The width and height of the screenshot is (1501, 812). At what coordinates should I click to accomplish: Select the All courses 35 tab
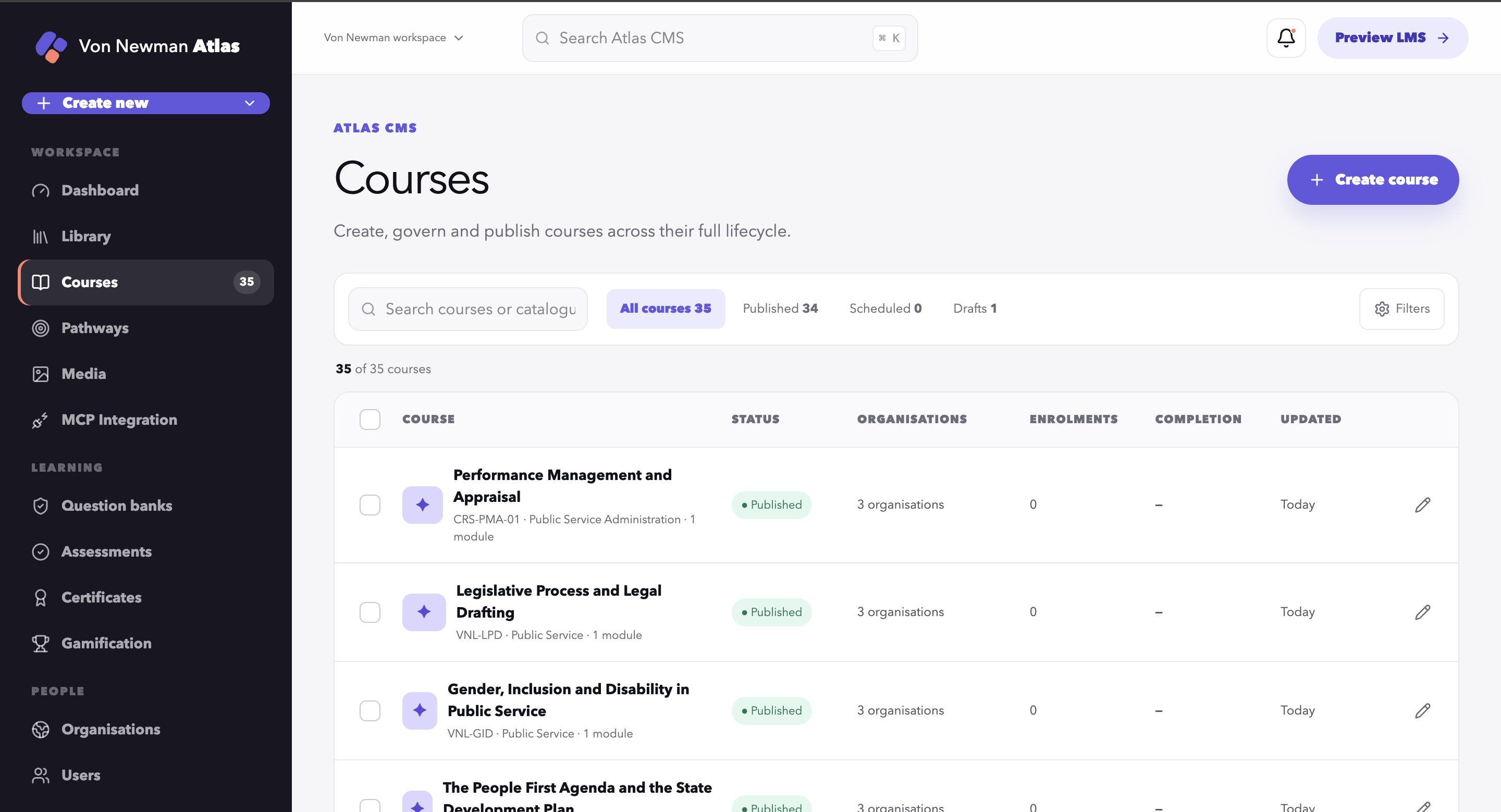click(x=666, y=309)
